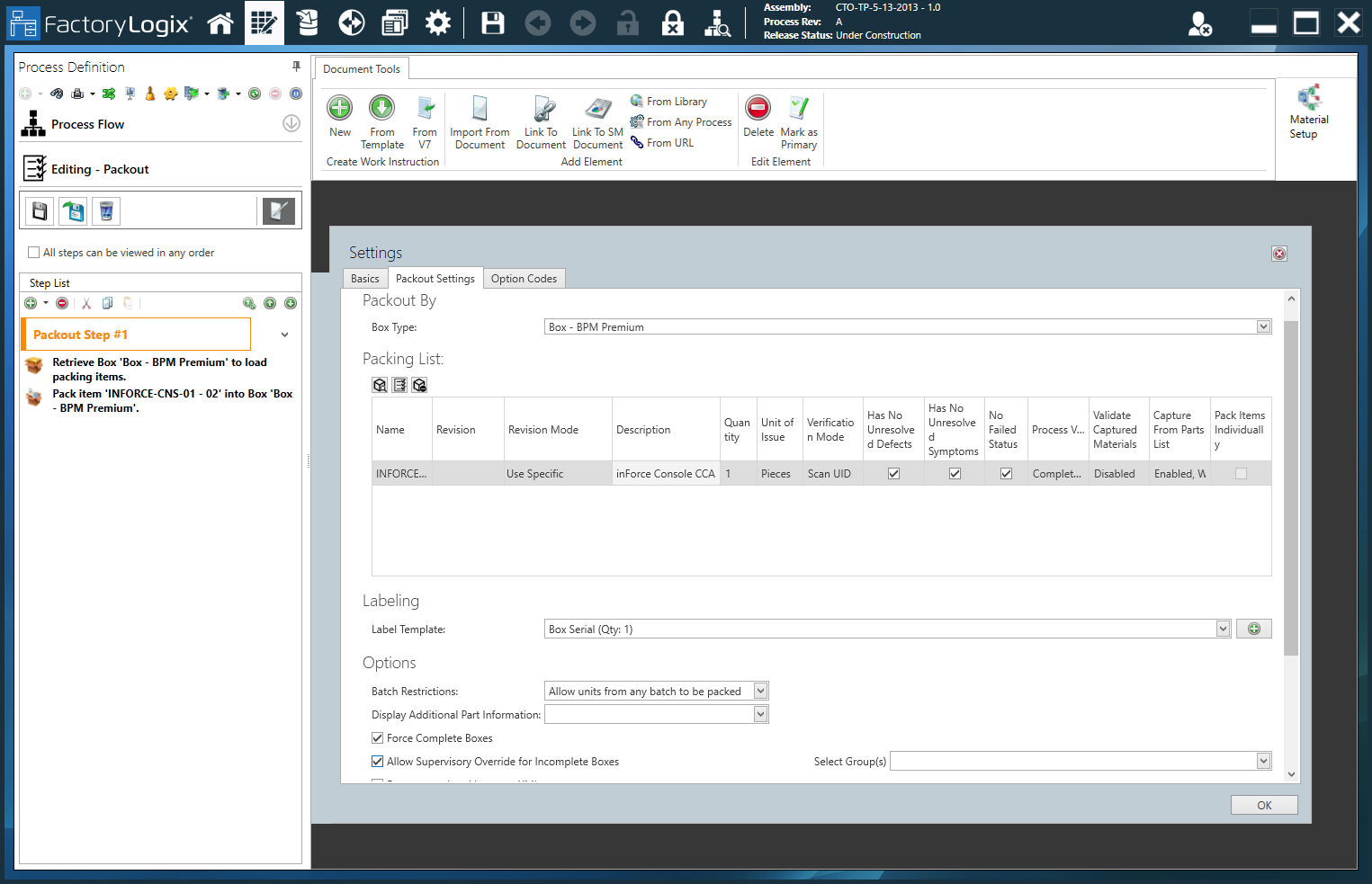Collapse Packout Step #1 with its chevron
The image size is (1372, 884).
point(284,334)
